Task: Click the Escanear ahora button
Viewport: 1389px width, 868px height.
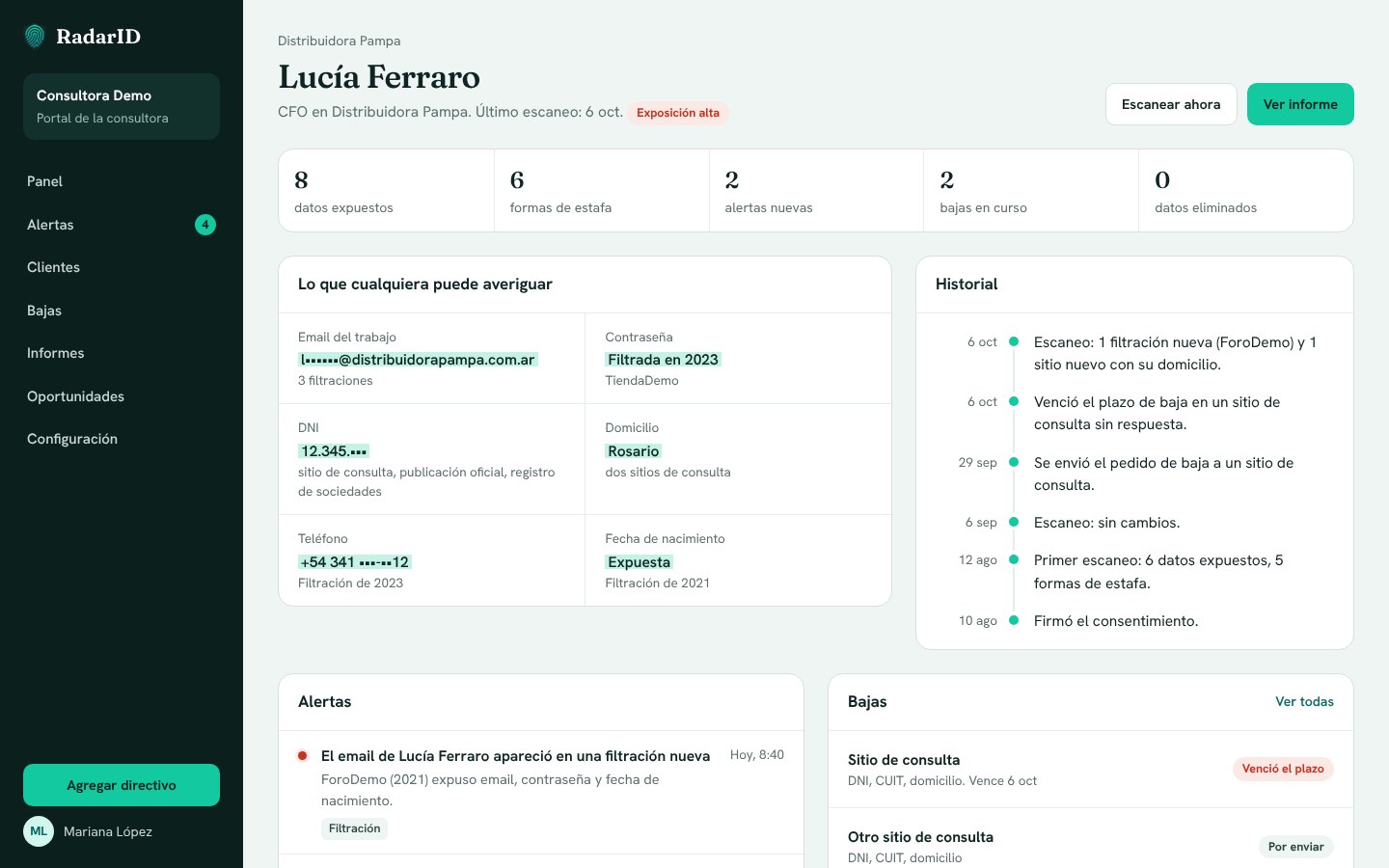Action: pyautogui.click(x=1171, y=104)
